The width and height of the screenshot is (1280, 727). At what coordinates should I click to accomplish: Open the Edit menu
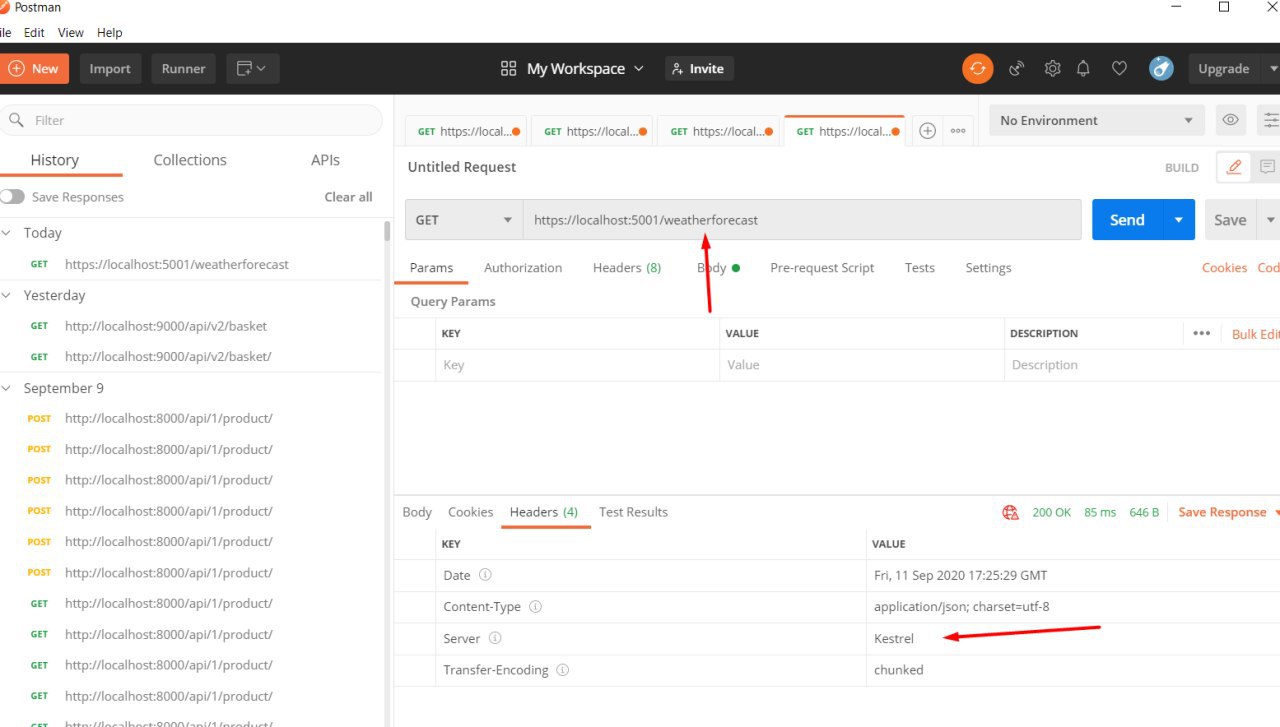point(34,32)
